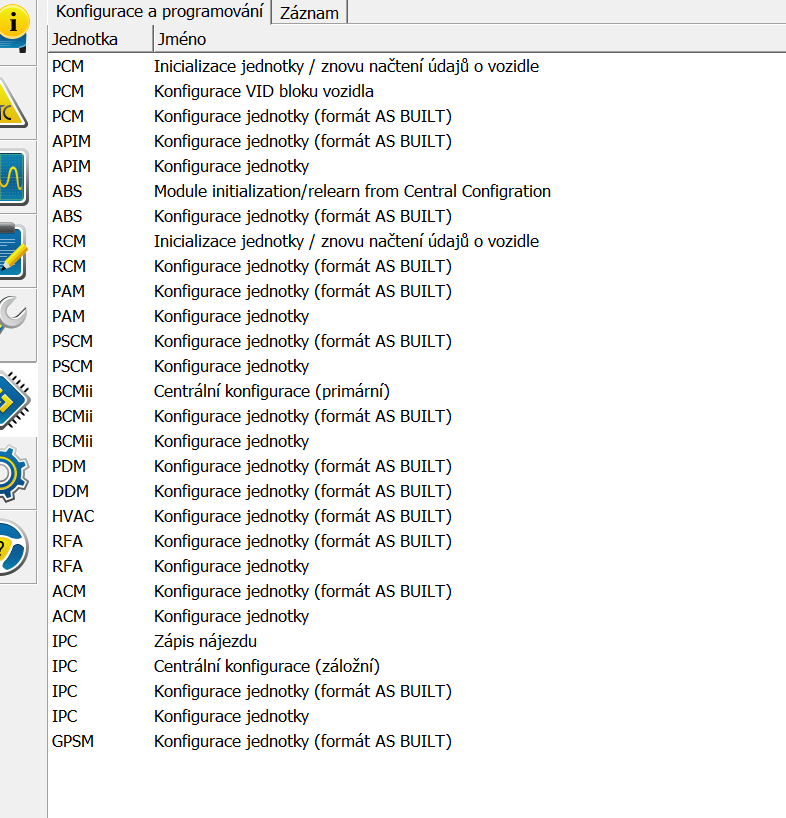Select the Konfigurace a programování tab
Image resolution: width=786 pixels, height=818 pixels.
coord(160,12)
